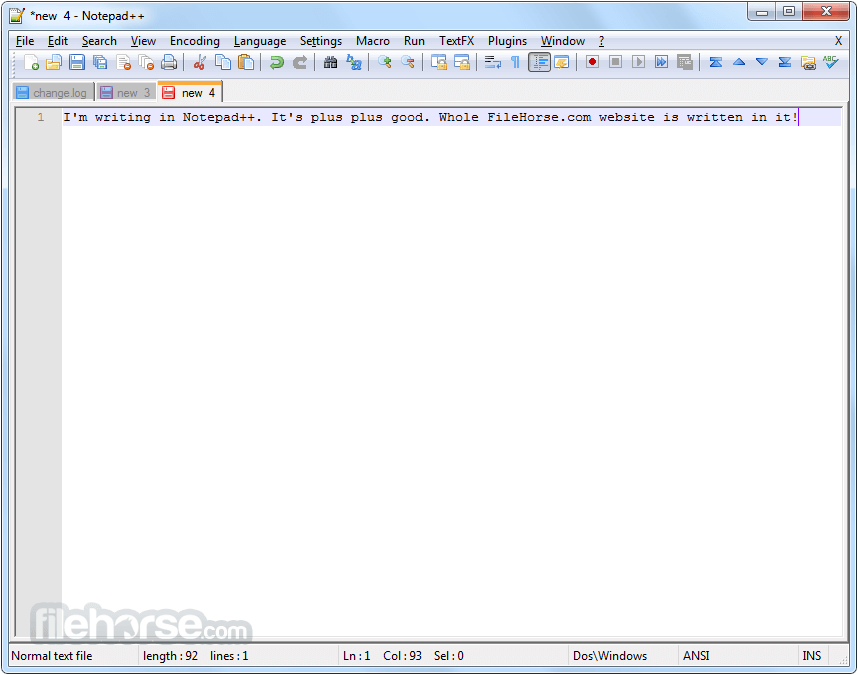Close document with menu bar X
Viewport: 858px width, 675px height.
click(x=838, y=41)
